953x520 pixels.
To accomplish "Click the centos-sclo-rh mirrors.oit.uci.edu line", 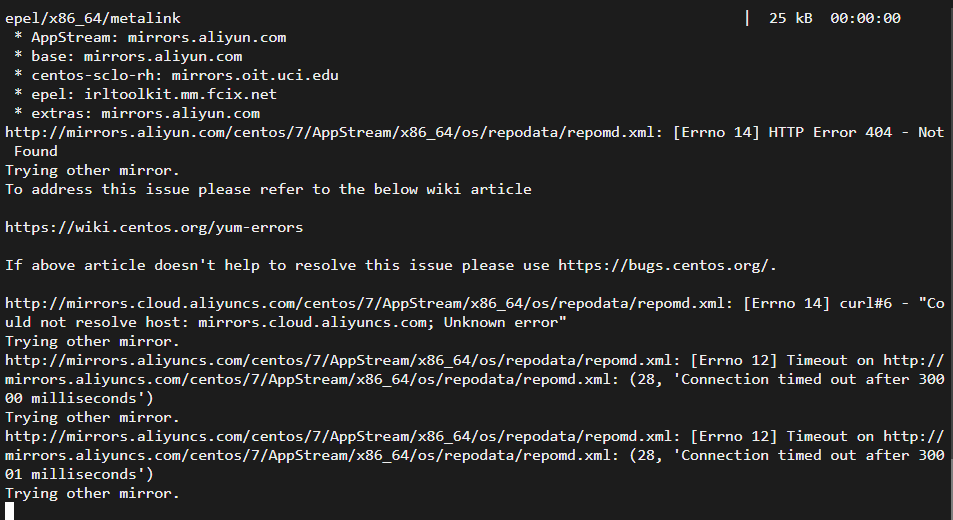I will (176, 75).
